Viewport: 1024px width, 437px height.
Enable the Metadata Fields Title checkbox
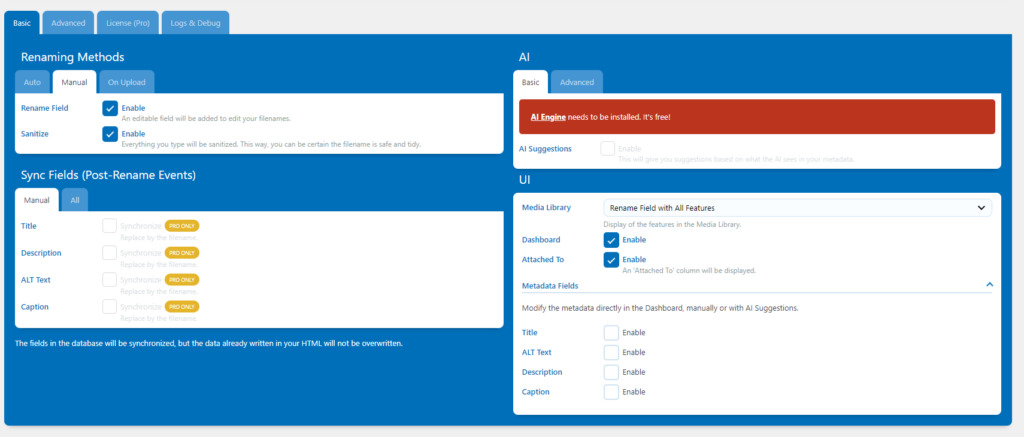pos(611,332)
